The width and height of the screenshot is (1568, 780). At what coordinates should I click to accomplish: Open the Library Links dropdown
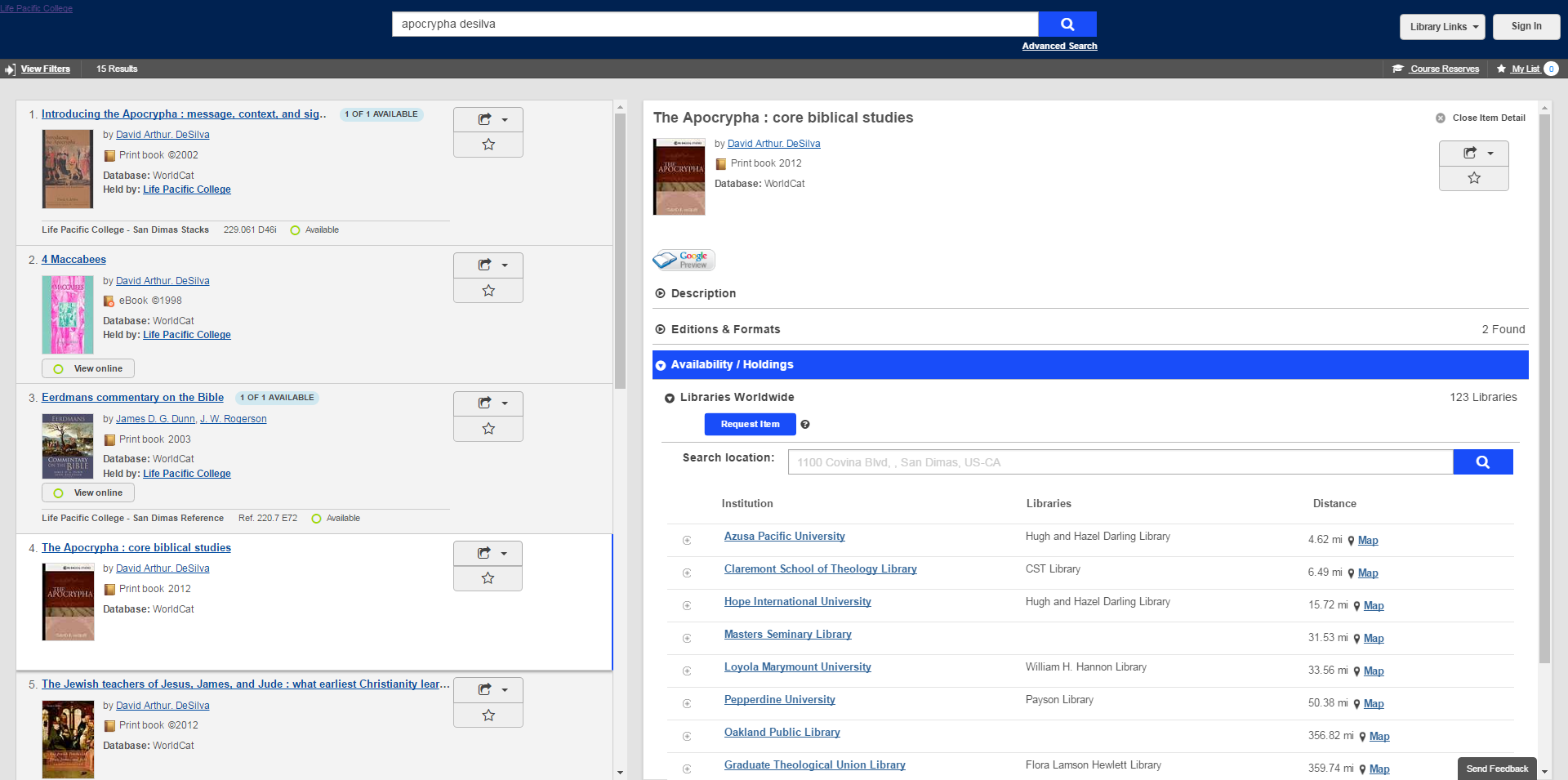tap(1443, 27)
